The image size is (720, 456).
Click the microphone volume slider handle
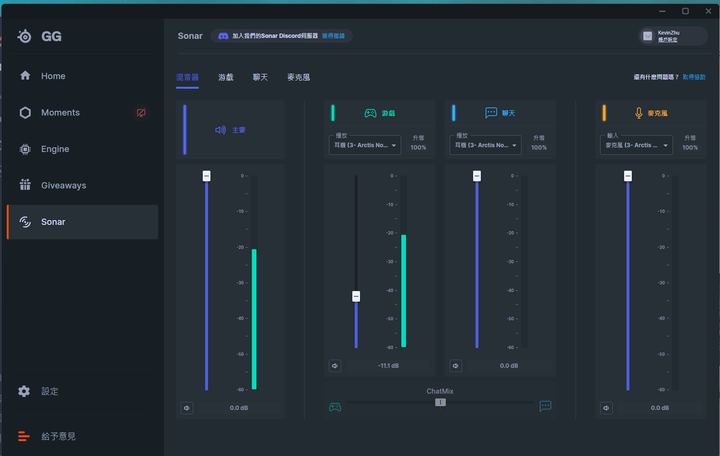(x=628, y=176)
